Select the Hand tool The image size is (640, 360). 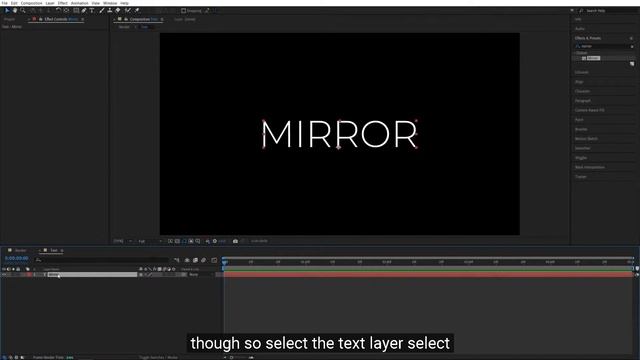tap(15, 11)
